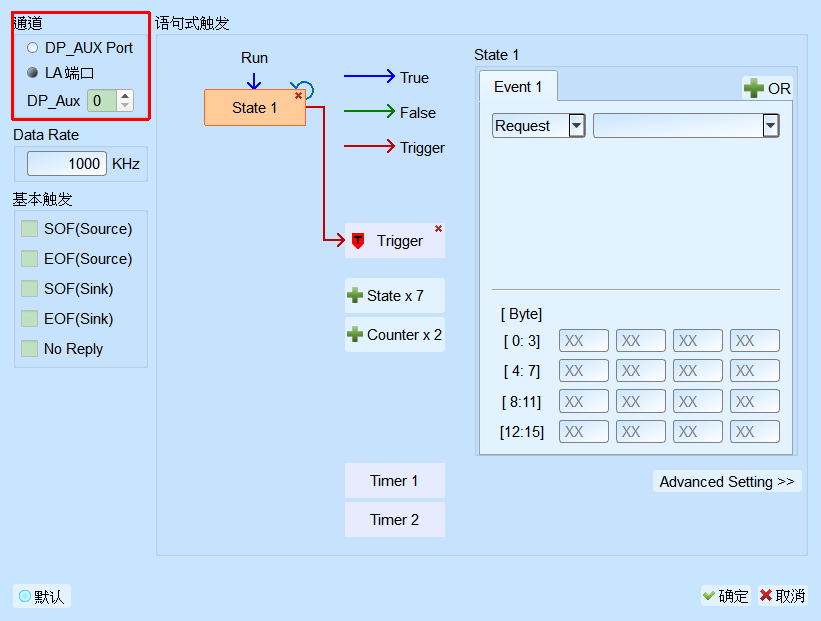
Task: Remove State 1 with its red X
Action: [298, 95]
